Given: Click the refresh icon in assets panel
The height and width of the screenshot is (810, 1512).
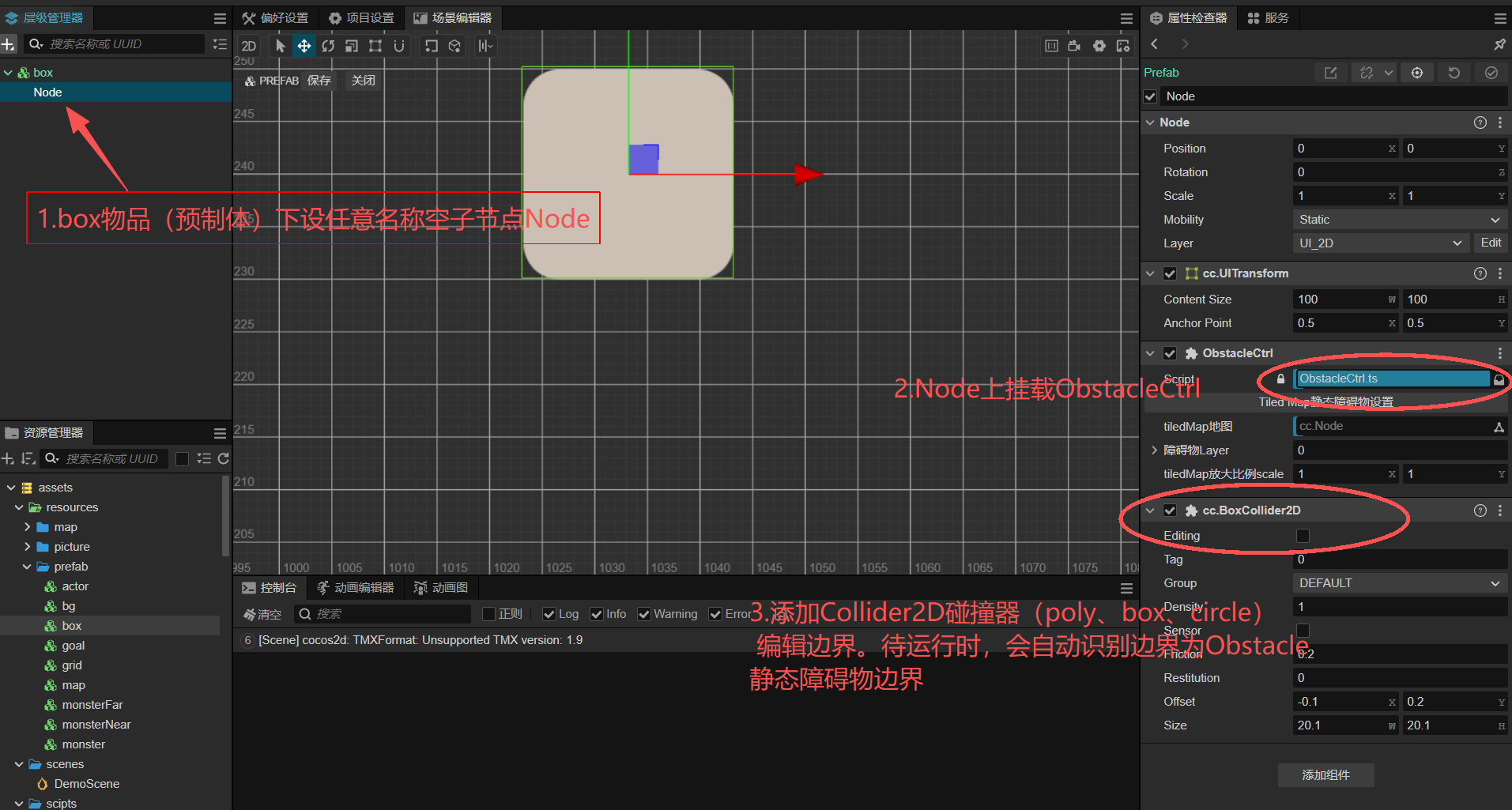Looking at the screenshot, I should point(224,458).
